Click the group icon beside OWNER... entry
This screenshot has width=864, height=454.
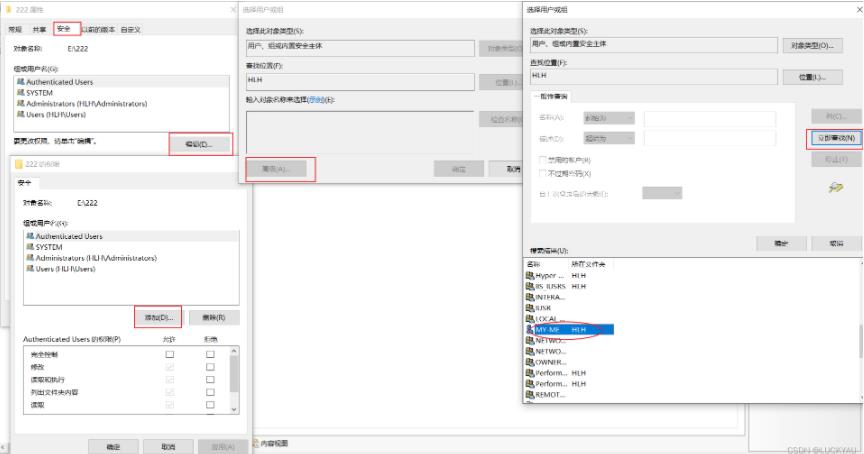[530, 362]
